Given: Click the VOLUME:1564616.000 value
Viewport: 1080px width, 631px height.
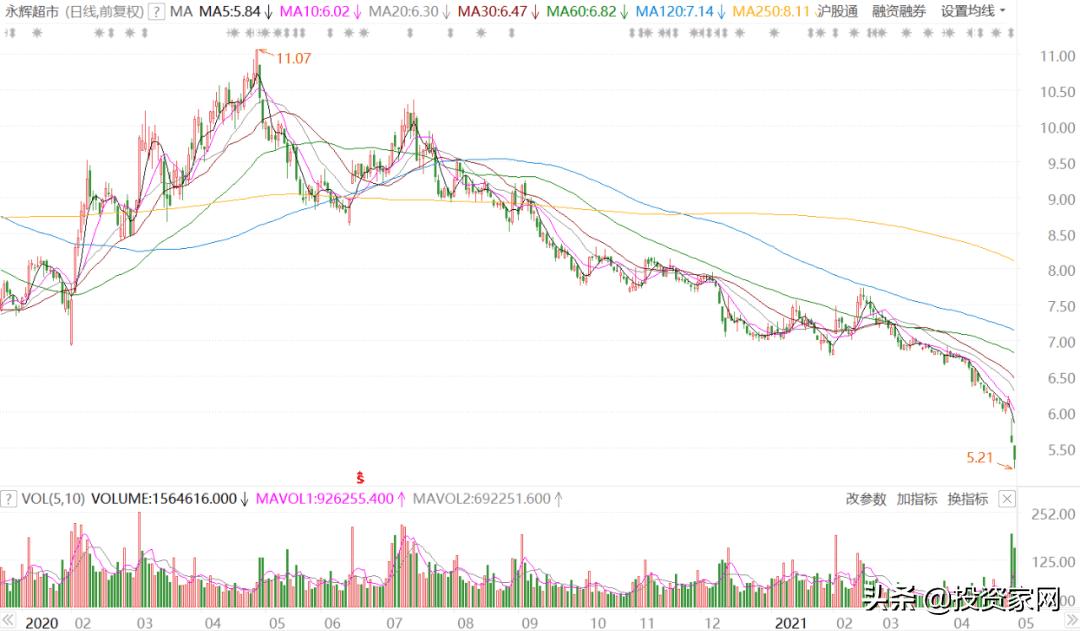Looking at the screenshot, I should coord(164,499).
